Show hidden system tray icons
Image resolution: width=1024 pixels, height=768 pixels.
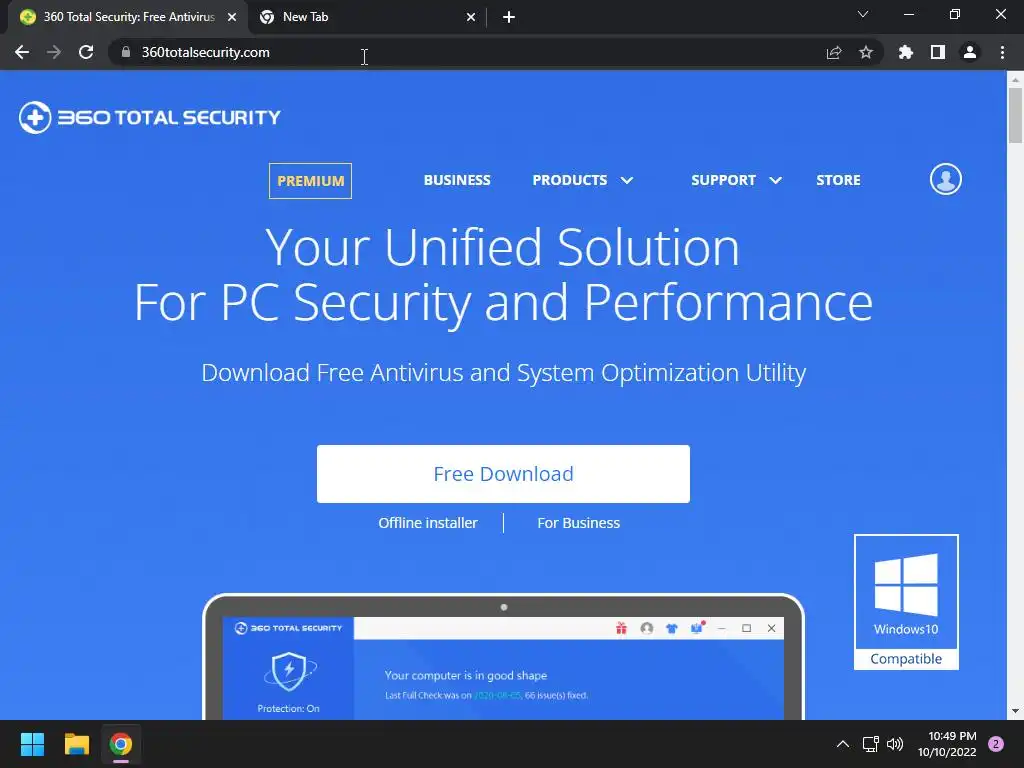(x=842, y=744)
